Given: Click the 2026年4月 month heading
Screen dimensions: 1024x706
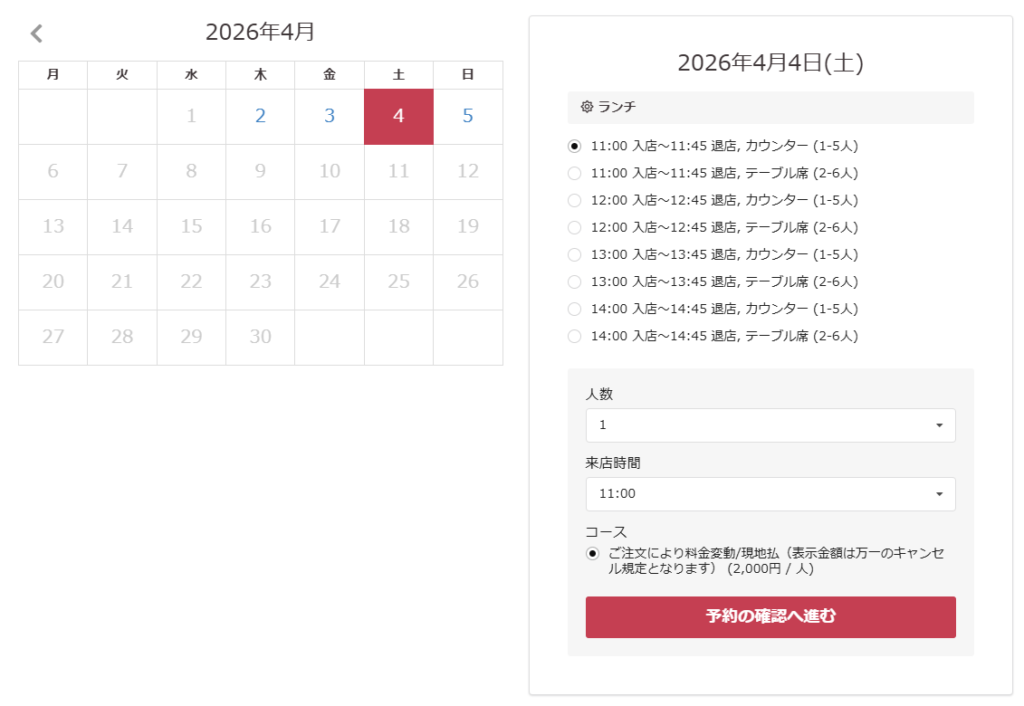Looking at the screenshot, I should pos(260,32).
